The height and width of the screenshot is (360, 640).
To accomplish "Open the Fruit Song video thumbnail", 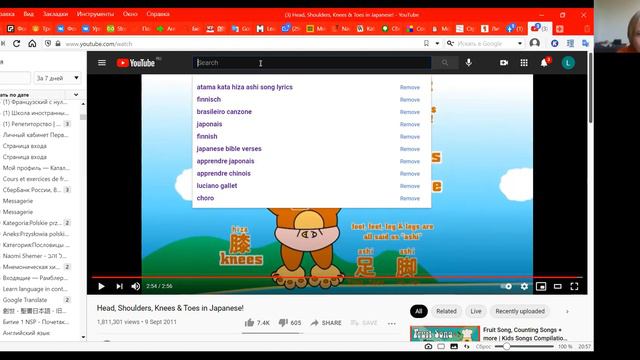I will point(445,333).
